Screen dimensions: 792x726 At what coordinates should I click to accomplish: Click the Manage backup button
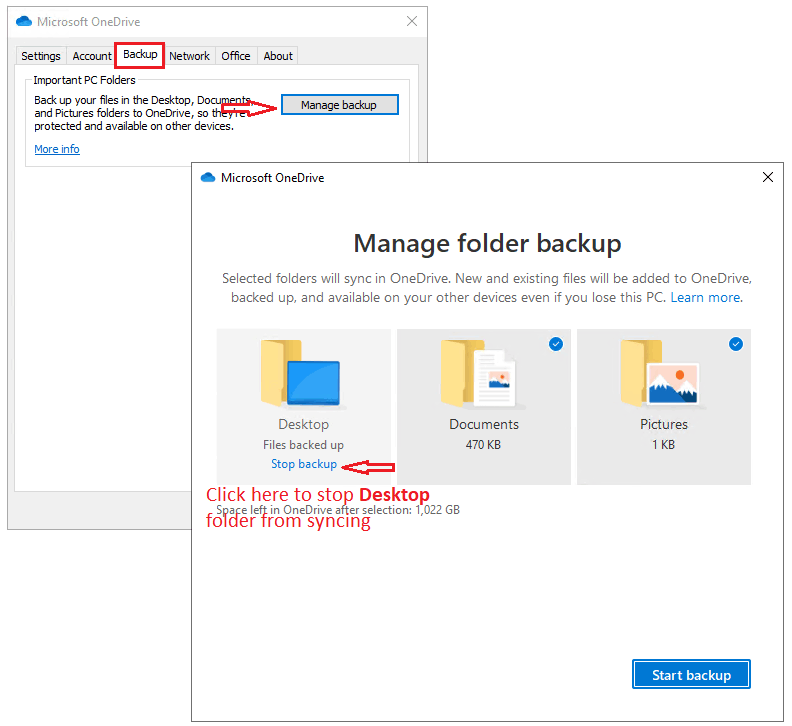point(339,105)
